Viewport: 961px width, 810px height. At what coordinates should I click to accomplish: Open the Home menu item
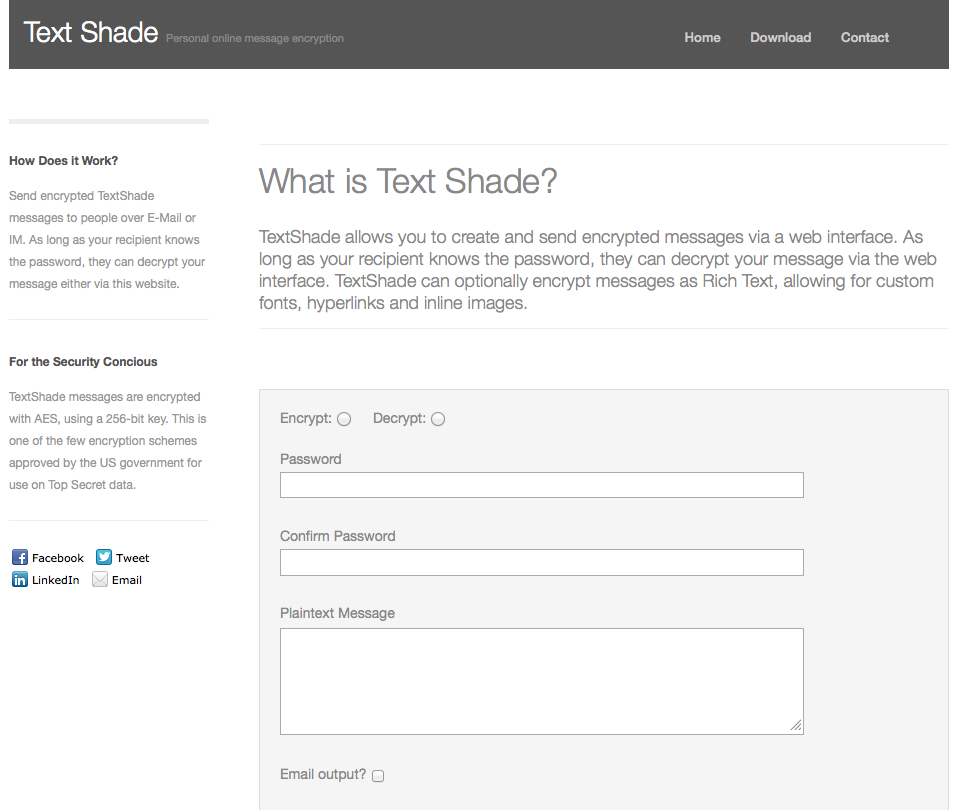point(702,37)
